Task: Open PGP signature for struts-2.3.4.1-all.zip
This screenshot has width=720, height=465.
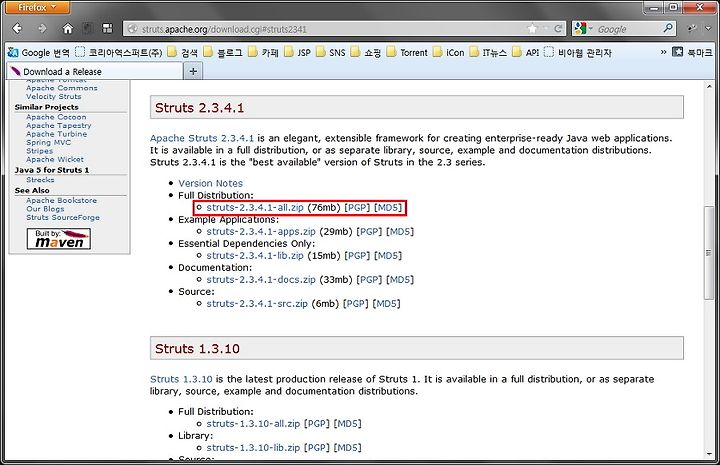Action: pos(357,207)
